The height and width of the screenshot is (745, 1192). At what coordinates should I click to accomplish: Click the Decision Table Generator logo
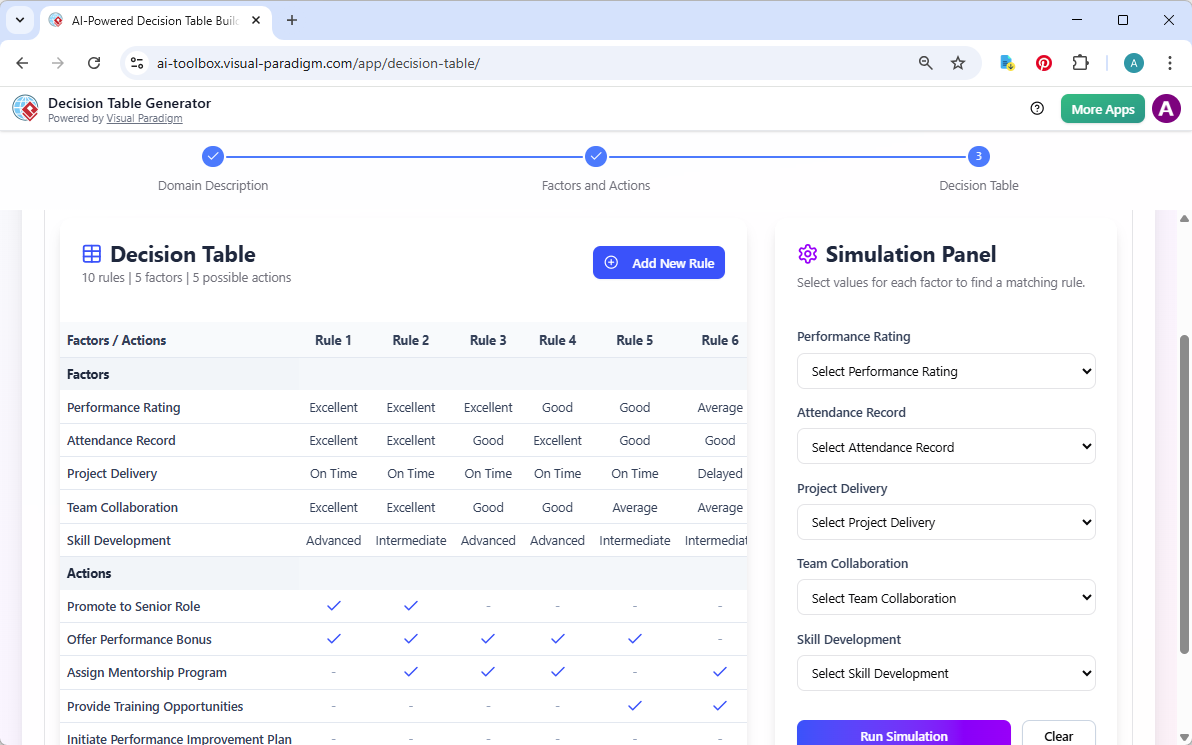point(25,108)
